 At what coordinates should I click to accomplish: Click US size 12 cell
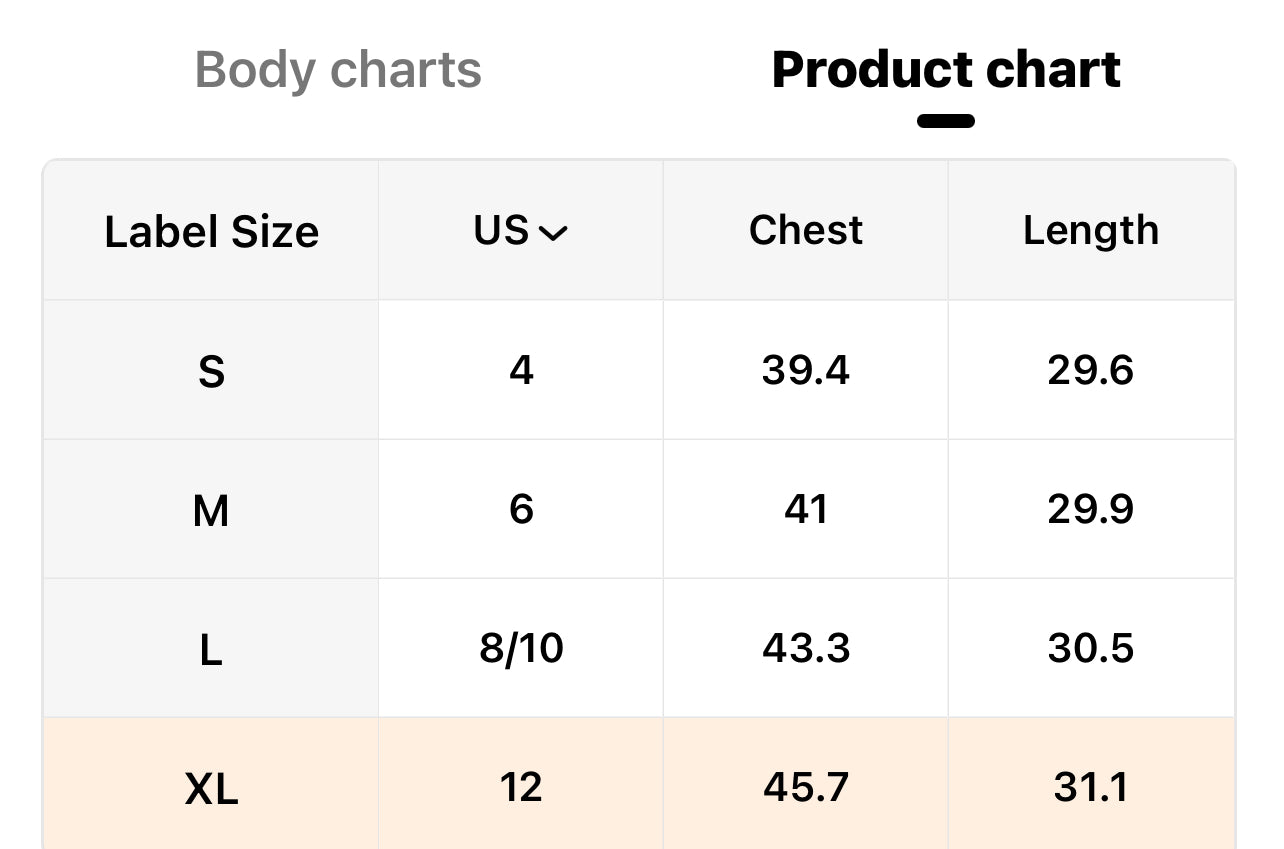click(521, 788)
